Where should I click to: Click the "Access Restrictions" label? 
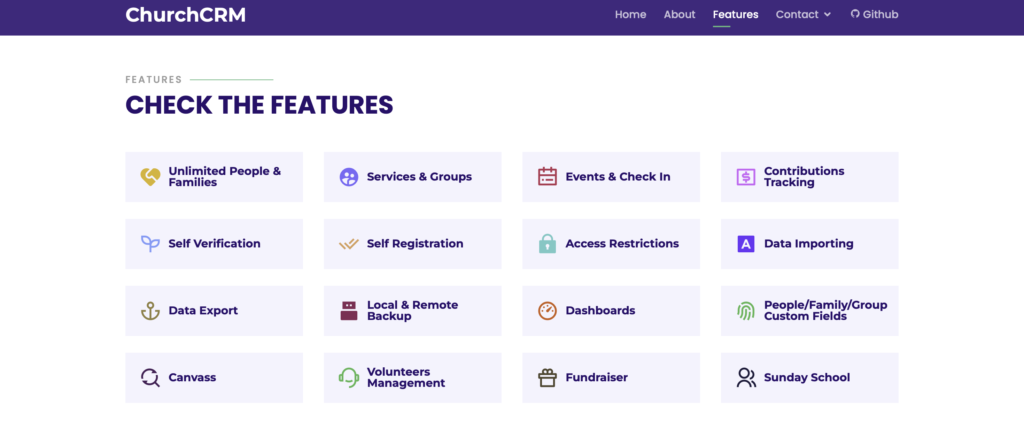pos(622,244)
